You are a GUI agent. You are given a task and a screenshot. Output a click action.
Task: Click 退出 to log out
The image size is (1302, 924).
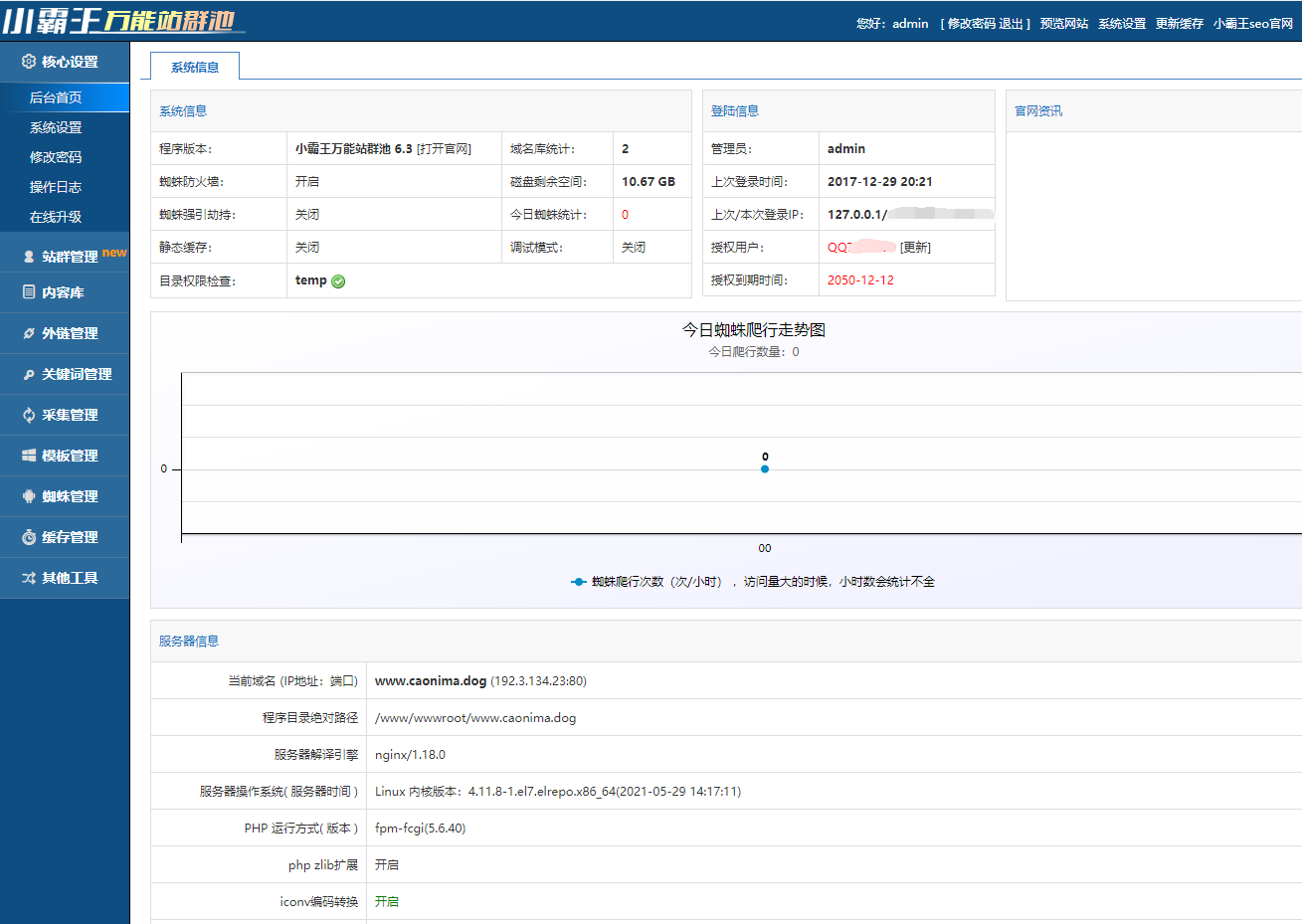coord(1011,23)
